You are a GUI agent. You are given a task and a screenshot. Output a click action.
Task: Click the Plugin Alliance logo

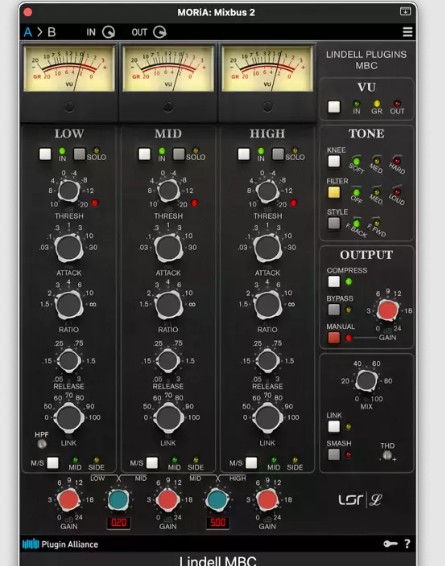[60, 544]
